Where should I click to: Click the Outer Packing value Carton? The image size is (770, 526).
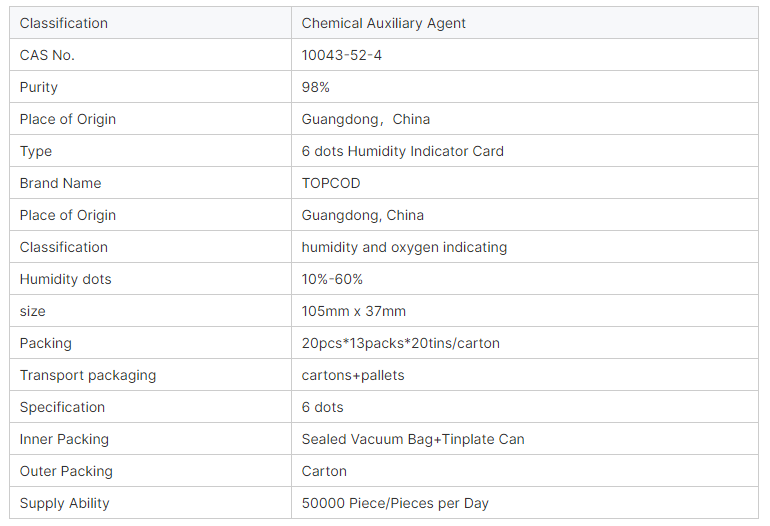click(x=324, y=471)
